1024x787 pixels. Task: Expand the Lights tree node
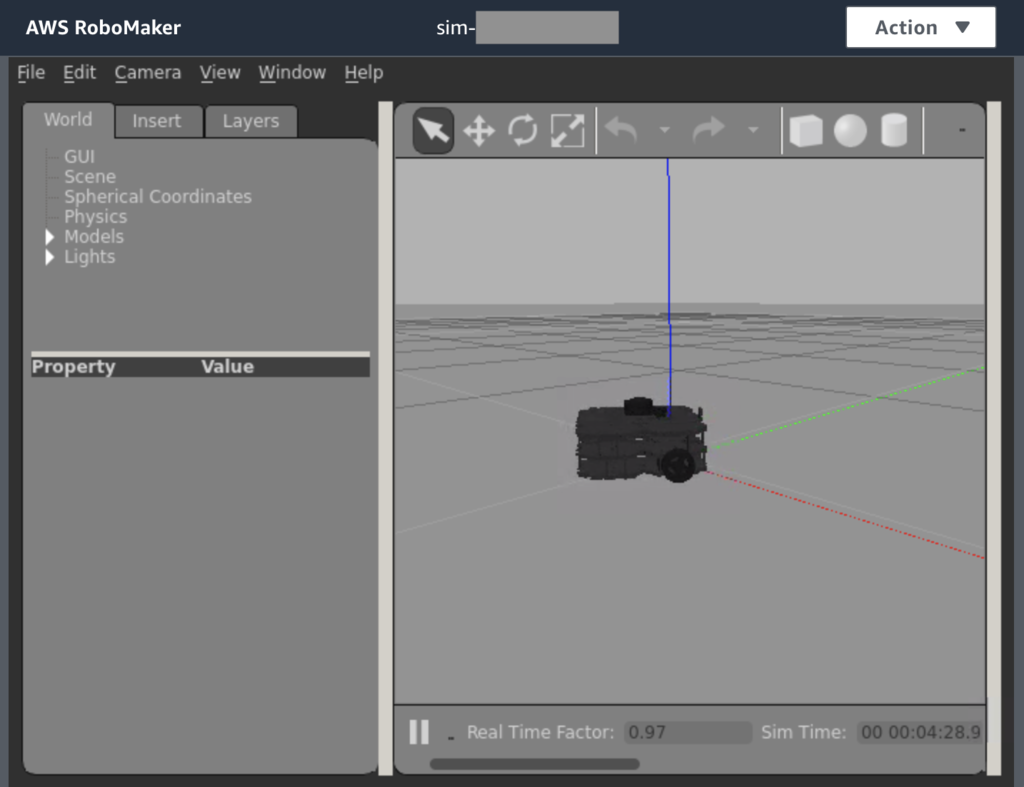coord(50,257)
